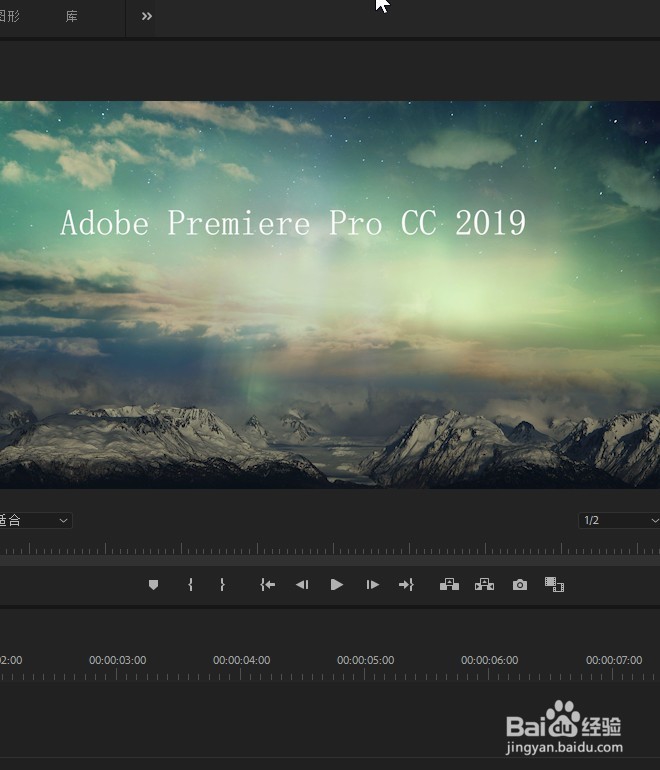Switch to the 图形 workspace tab
Viewport: 660px width, 770px height.
9,16
